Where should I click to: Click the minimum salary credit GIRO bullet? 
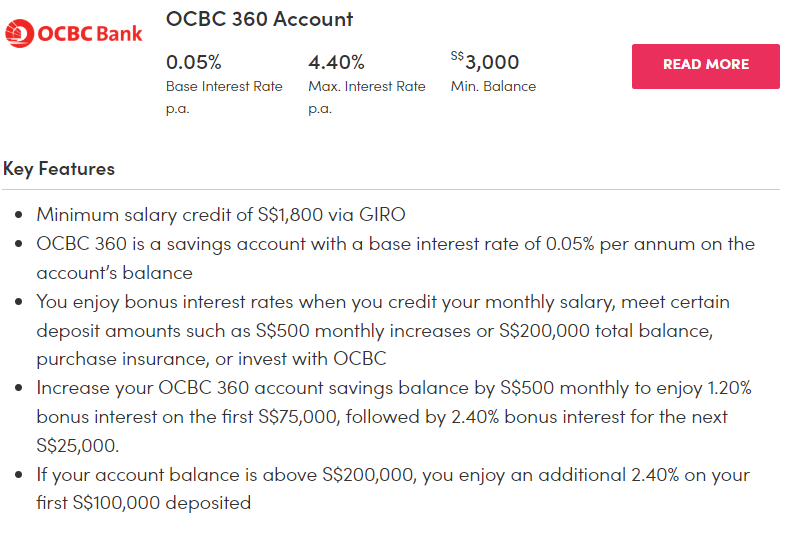pos(221,214)
